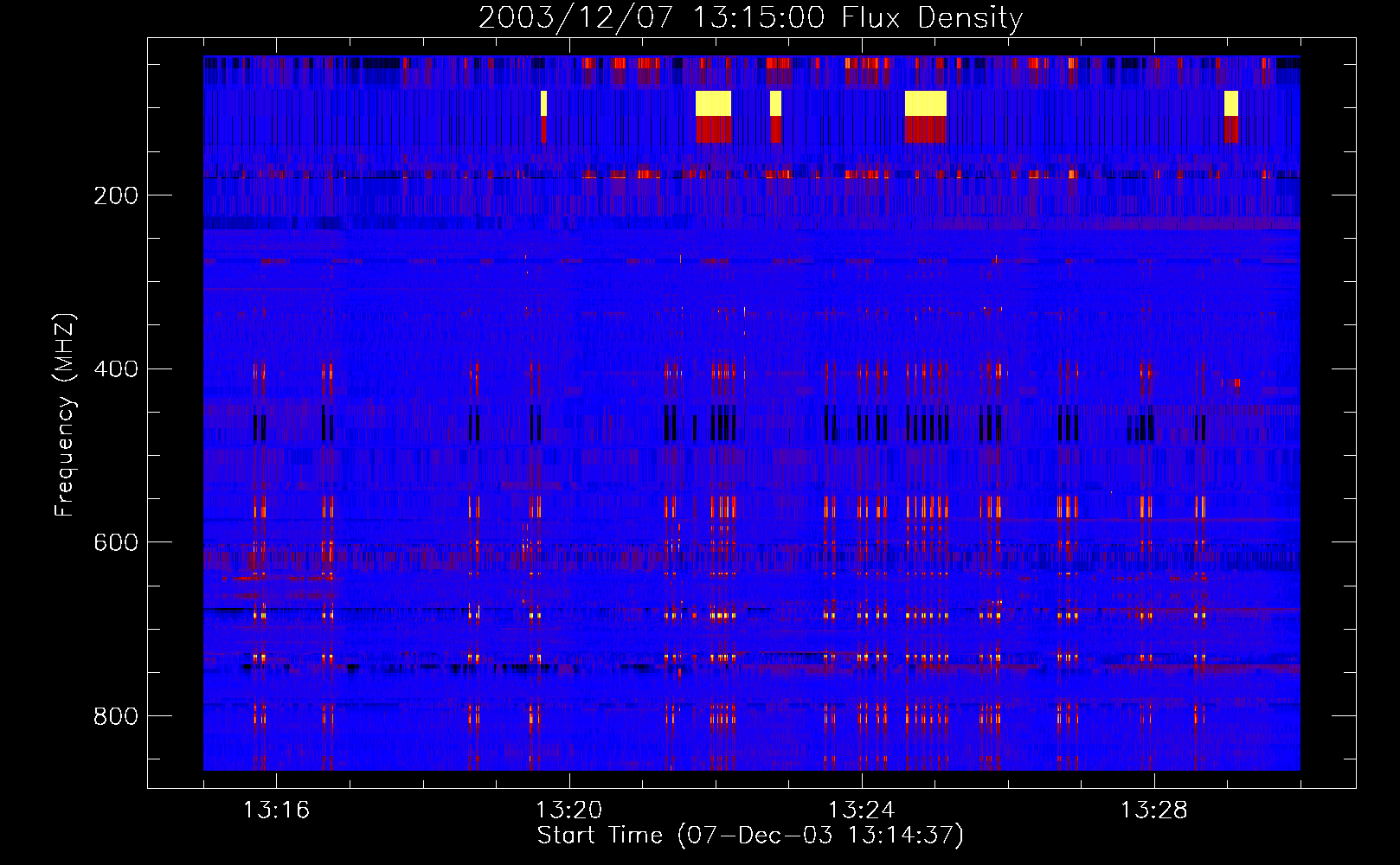Click the 13:24 time tick label
This screenshot has height=865, width=1400.
point(861,811)
